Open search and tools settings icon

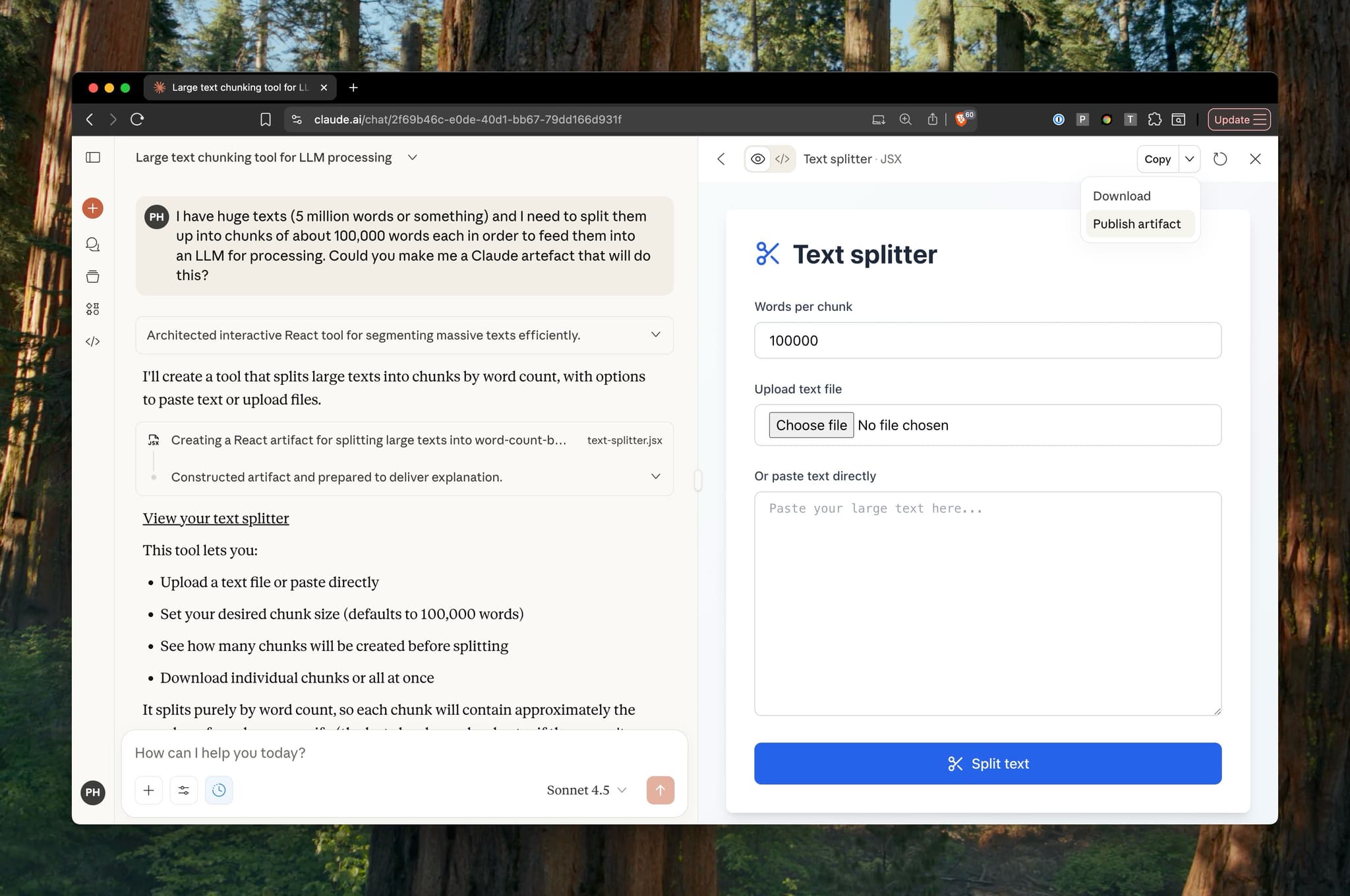[x=184, y=790]
